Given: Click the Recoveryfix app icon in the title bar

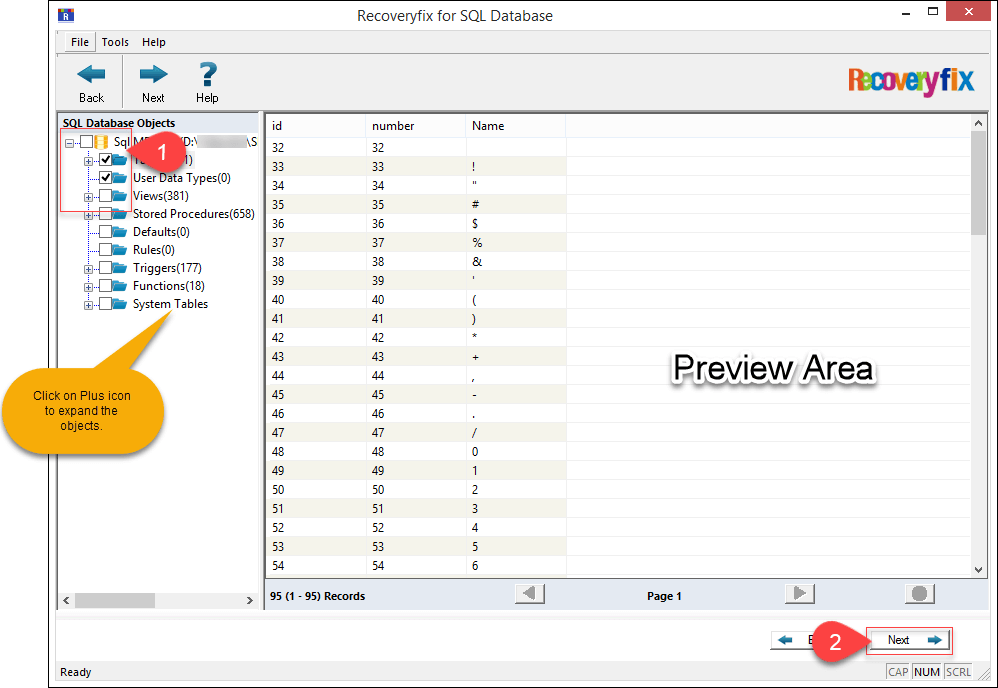Looking at the screenshot, I should [66, 15].
